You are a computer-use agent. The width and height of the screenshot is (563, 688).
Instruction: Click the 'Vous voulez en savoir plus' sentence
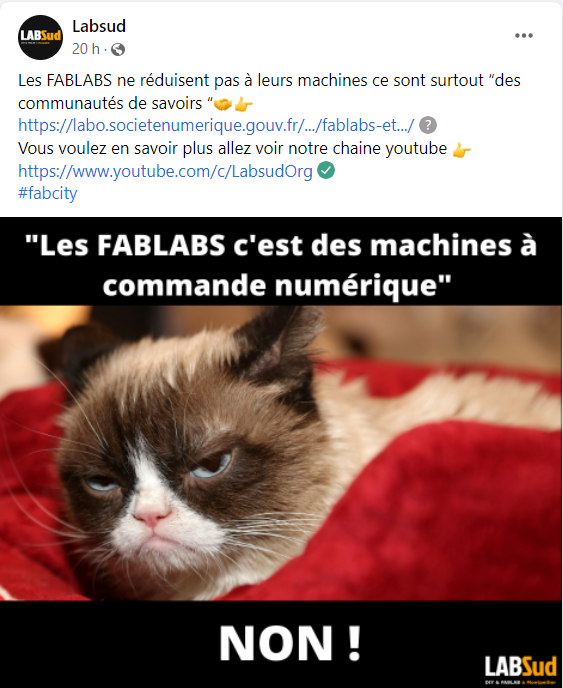[233, 149]
